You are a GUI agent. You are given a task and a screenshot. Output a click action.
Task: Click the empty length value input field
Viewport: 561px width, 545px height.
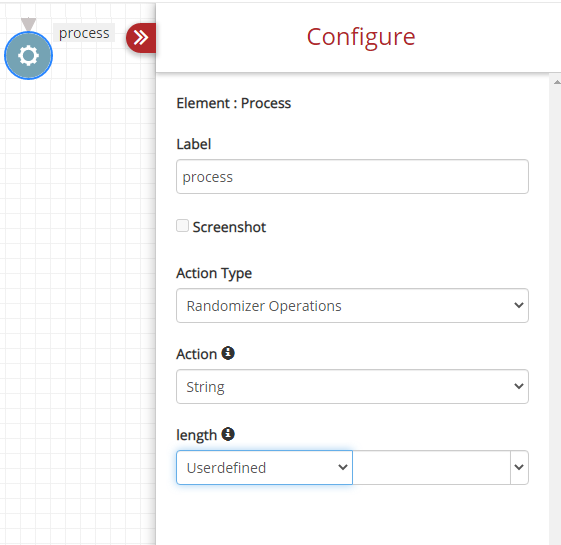[x=431, y=467]
